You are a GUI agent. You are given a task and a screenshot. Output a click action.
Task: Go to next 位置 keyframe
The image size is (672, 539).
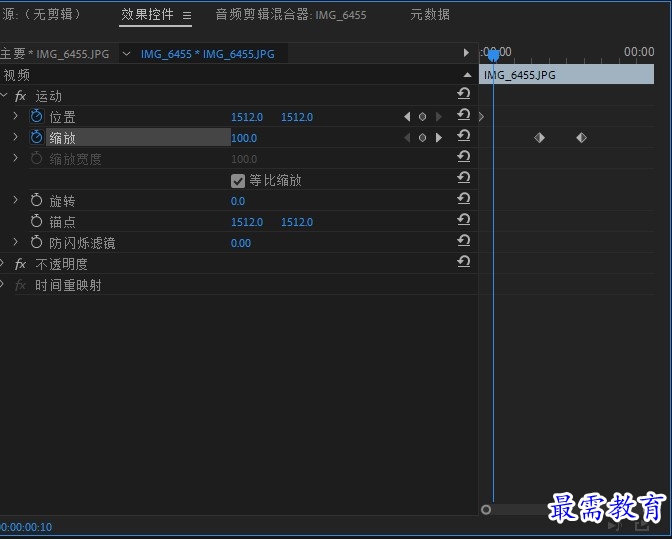pos(438,117)
